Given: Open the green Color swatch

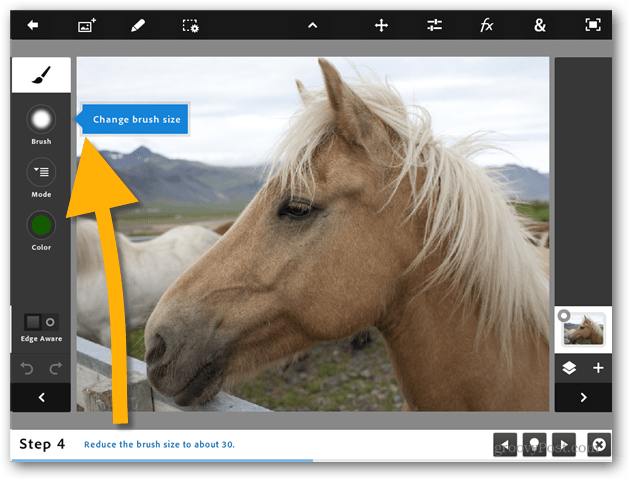Looking at the screenshot, I should [41, 225].
